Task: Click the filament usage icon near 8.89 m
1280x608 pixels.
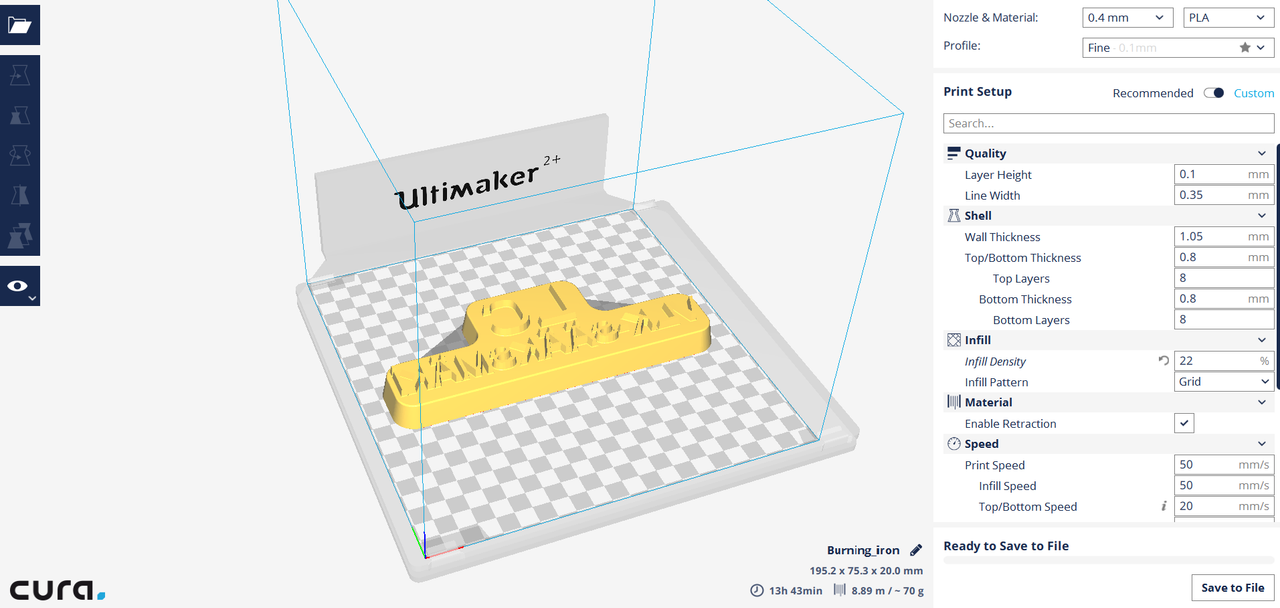Action: 840,590
